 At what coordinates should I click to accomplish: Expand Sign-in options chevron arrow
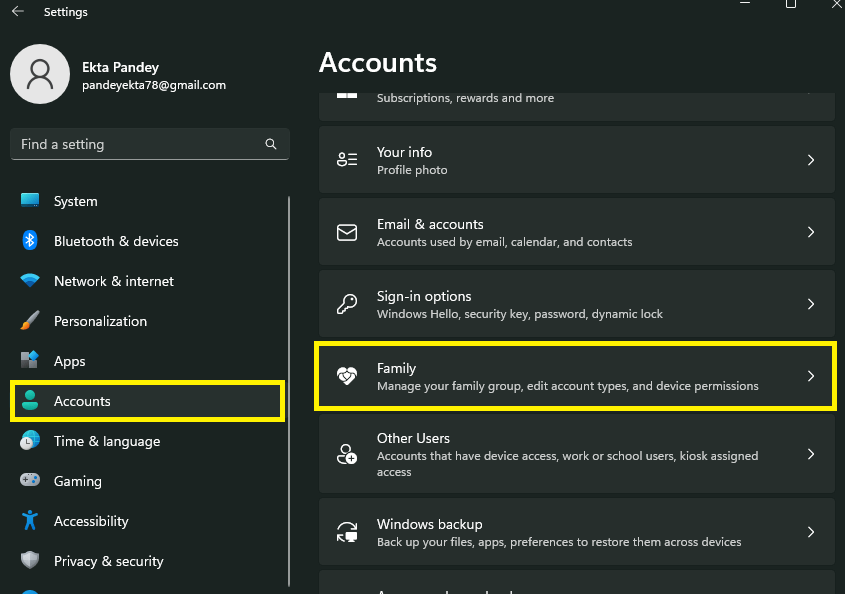(811, 304)
